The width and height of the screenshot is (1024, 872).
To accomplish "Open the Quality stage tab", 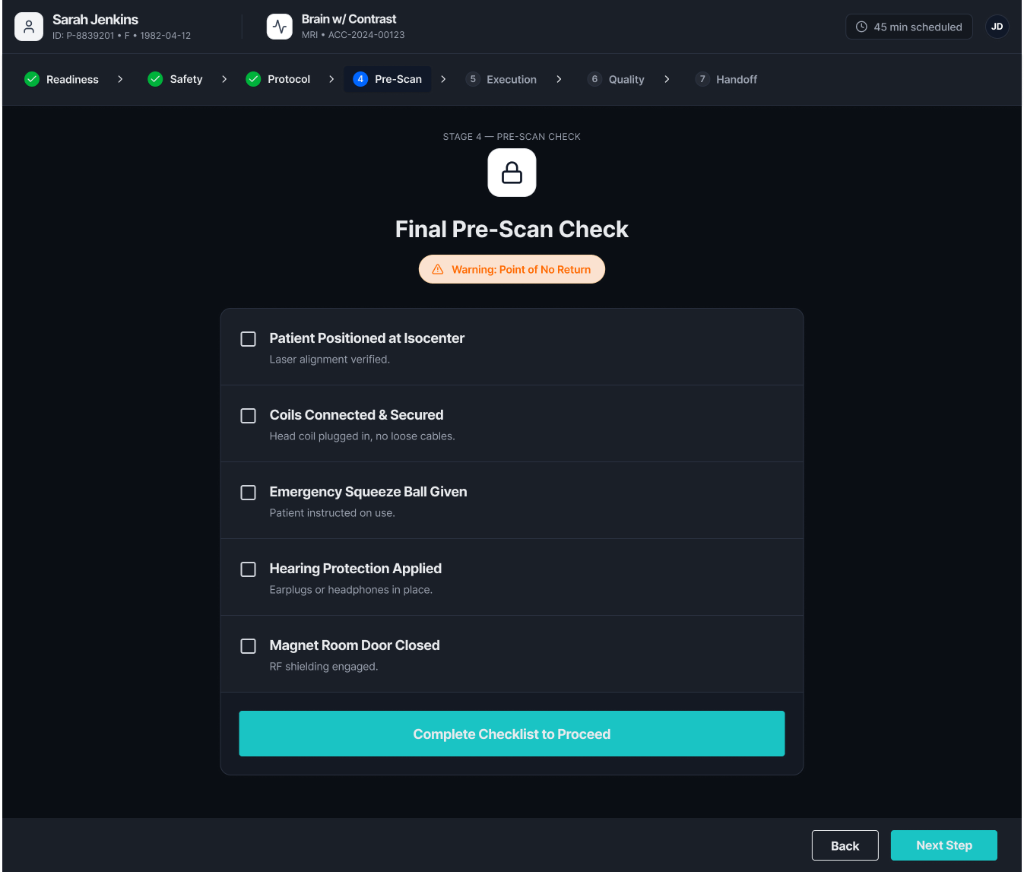I will [616, 79].
